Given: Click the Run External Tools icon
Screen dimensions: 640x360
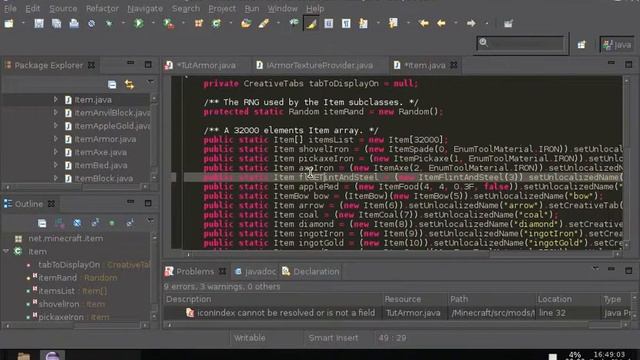Looking at the screenshot, I should [169, 24].
